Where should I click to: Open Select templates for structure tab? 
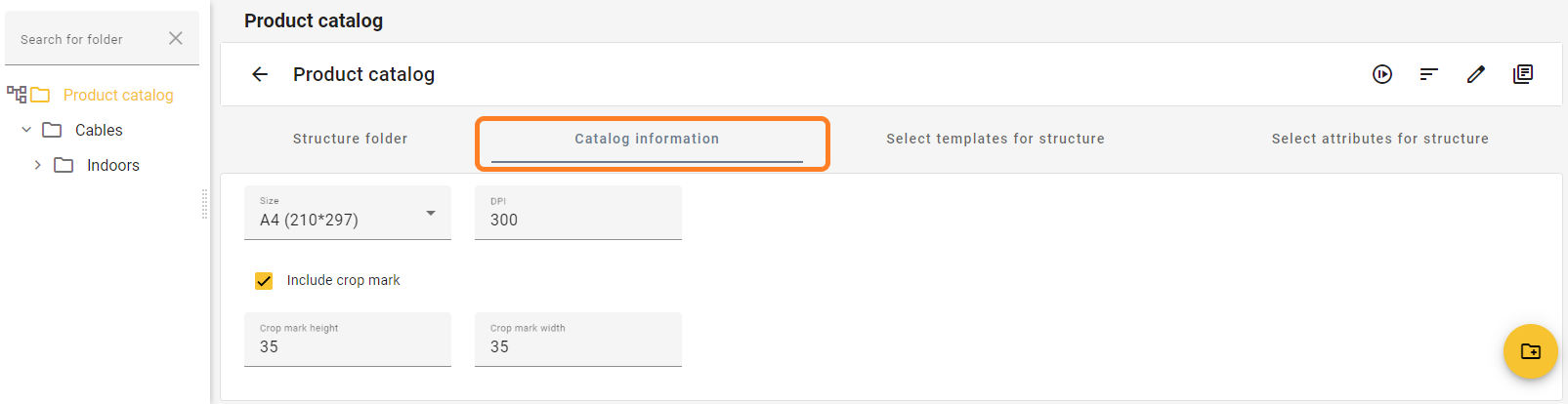tap(996, 139)
